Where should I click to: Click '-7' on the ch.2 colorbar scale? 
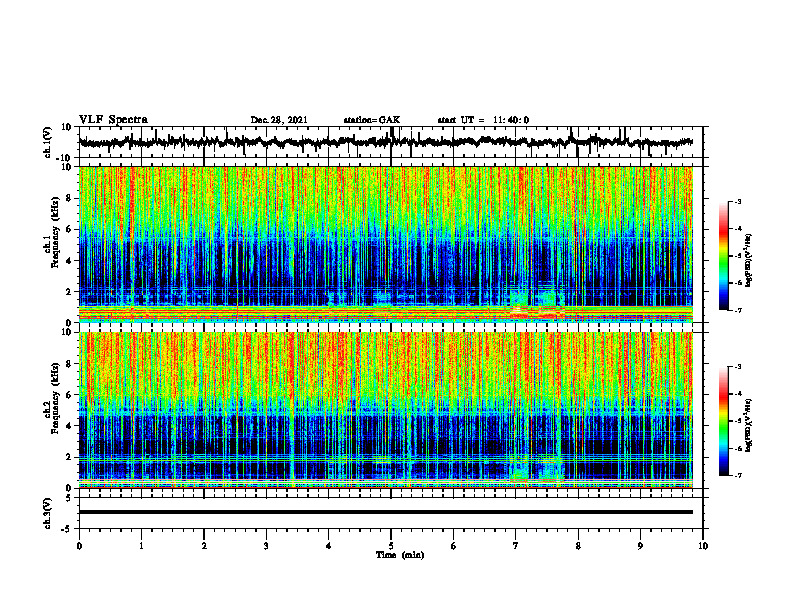tap(737, 475)
